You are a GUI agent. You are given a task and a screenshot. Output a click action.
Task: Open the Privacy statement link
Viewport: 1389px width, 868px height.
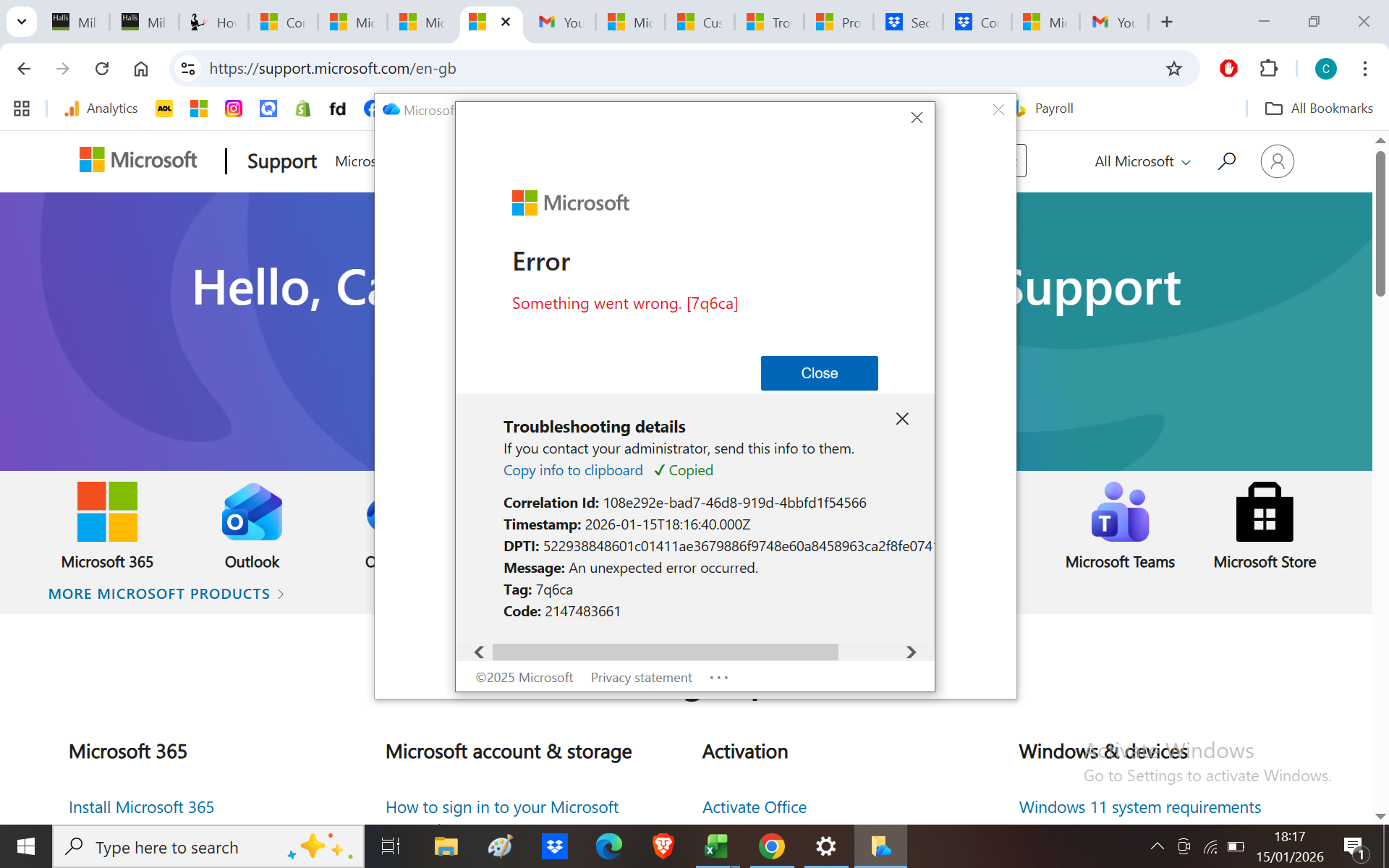coord(641,678)
